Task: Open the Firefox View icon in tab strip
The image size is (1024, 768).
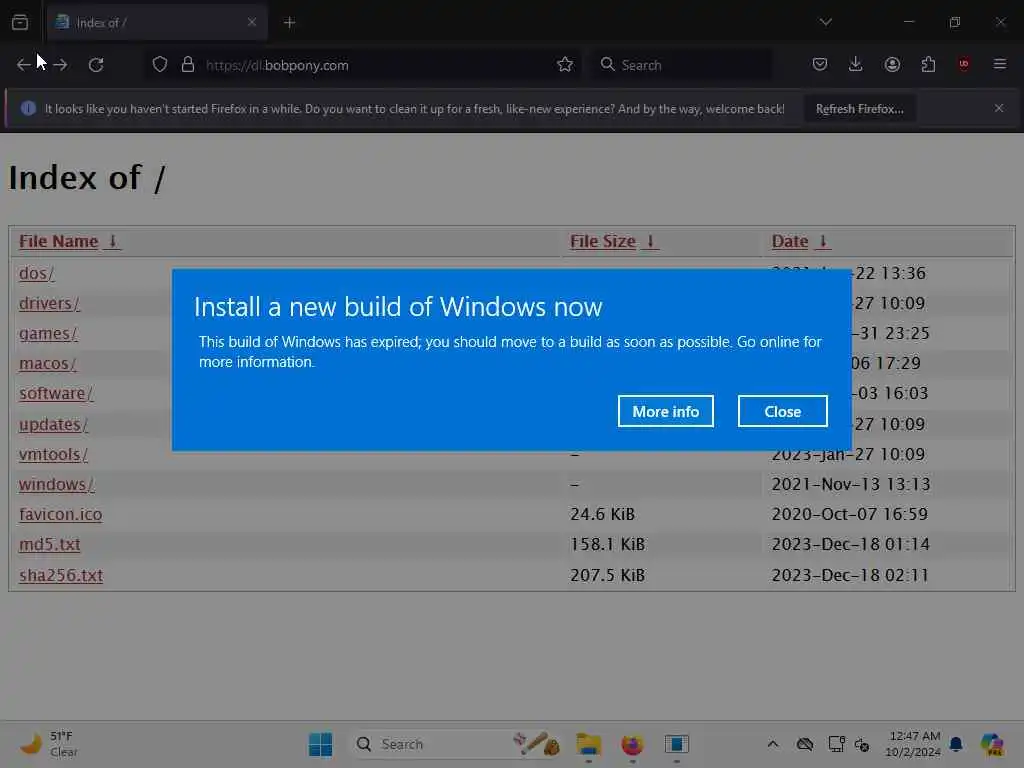Action: [x=20, y=22]
